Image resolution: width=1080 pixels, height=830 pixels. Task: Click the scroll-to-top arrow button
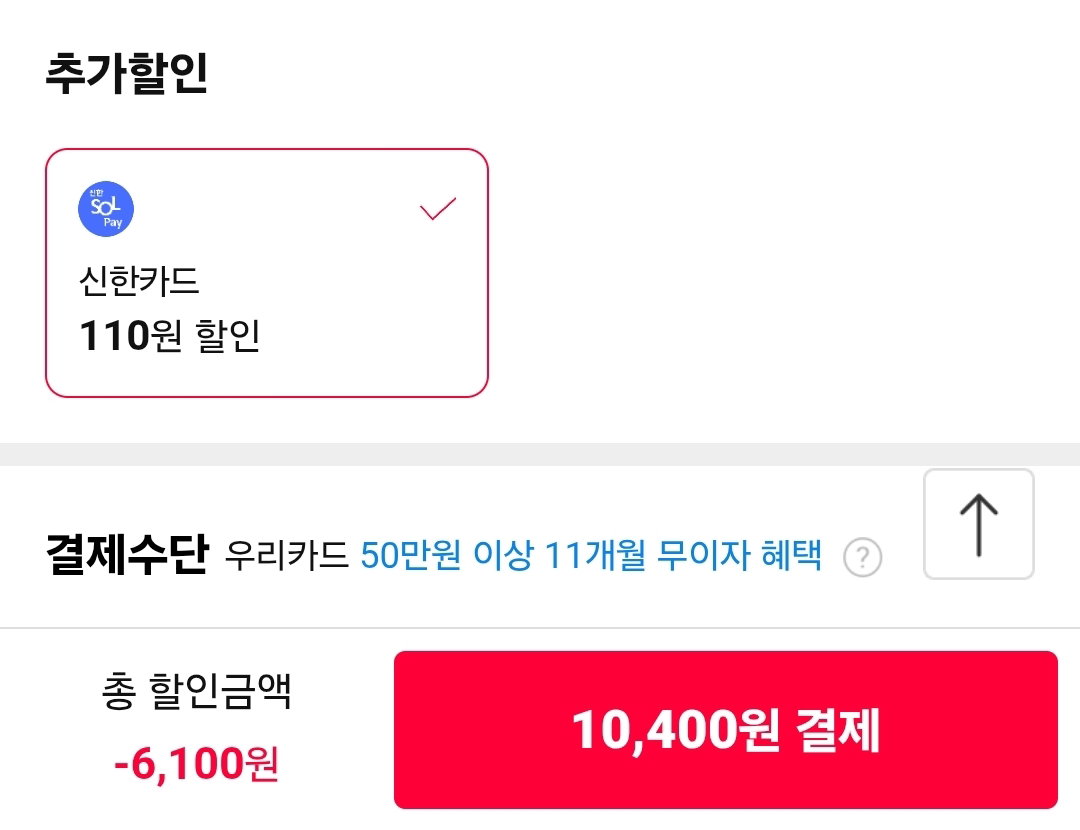(978, 524)
